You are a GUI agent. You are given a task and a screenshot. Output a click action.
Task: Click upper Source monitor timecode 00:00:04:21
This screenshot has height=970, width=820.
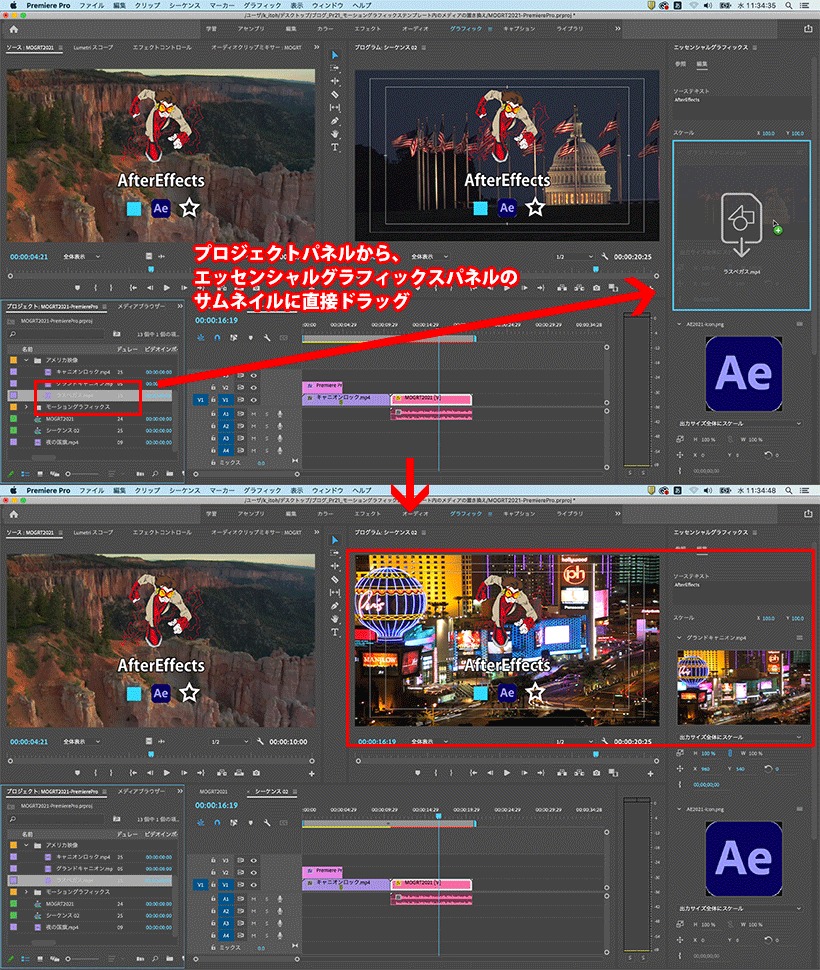(28, 257)
